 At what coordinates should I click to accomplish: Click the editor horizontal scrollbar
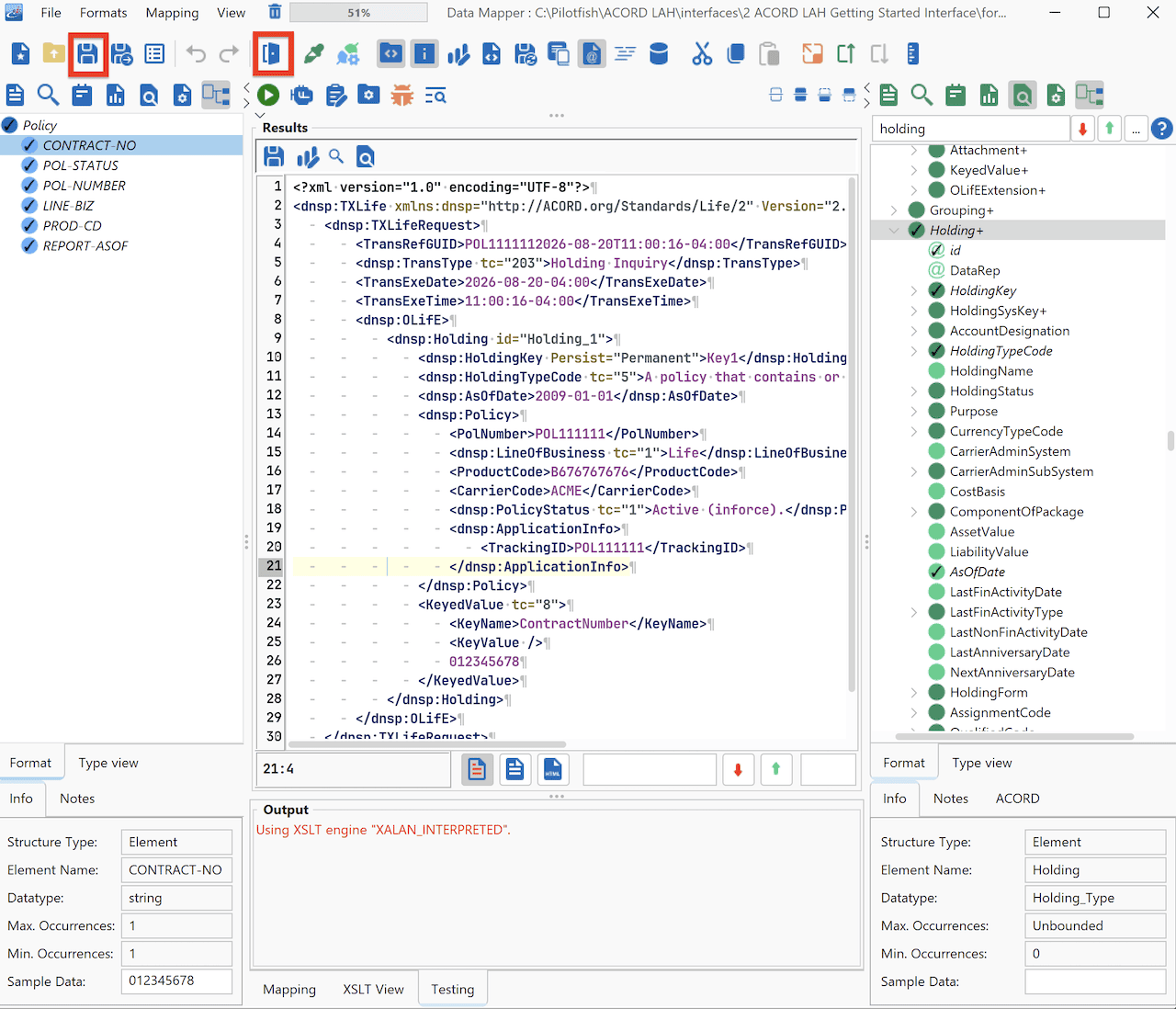click(x=427, y=744)
